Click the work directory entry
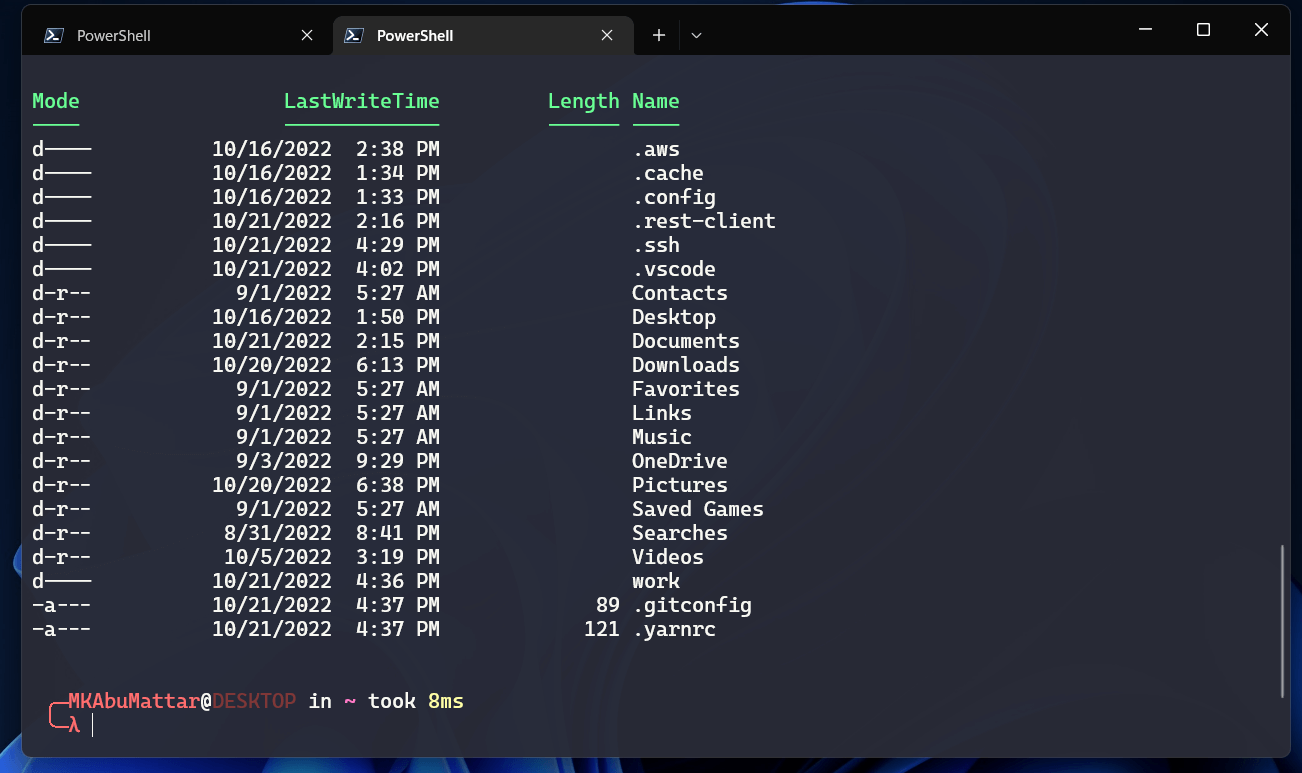 655,581
